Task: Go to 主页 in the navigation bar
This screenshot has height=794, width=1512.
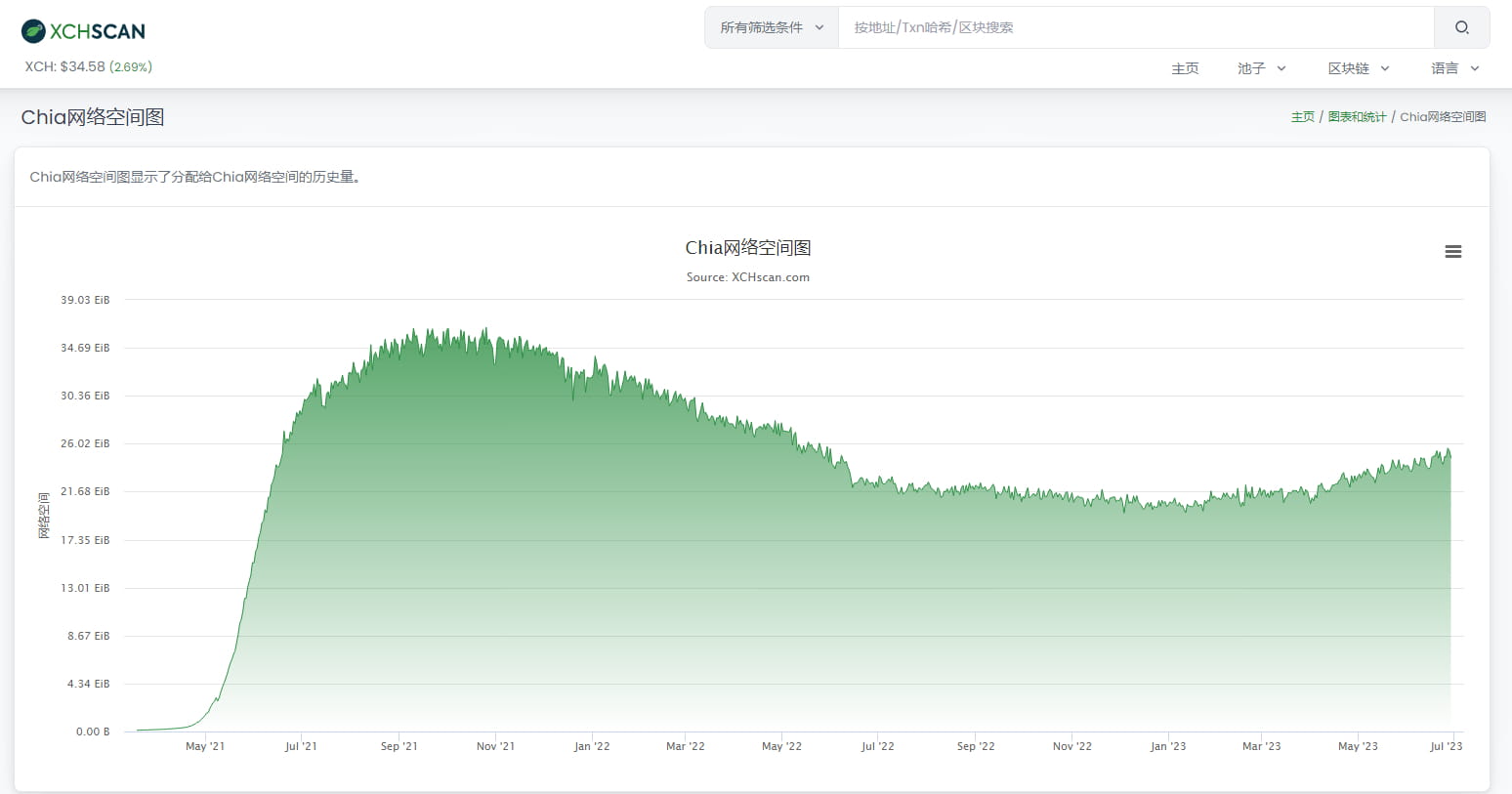Action: 1185,68
